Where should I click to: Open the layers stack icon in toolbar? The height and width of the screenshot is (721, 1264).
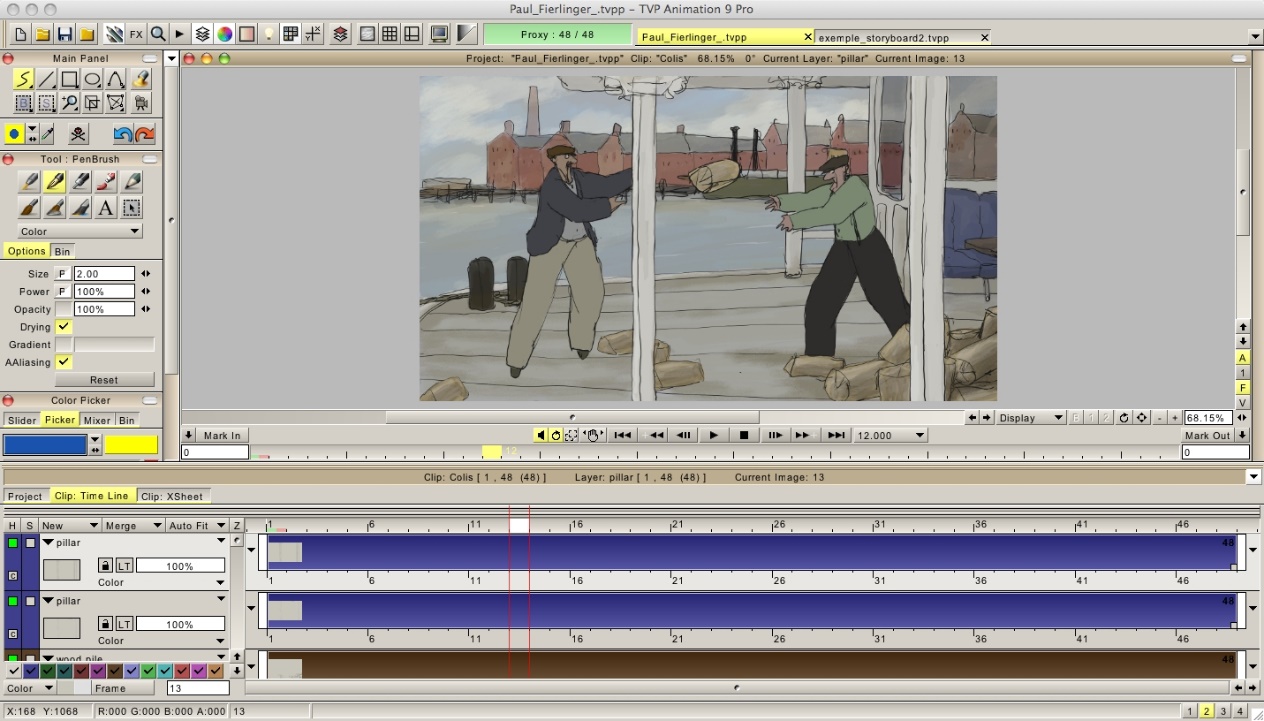coord(203,34)
